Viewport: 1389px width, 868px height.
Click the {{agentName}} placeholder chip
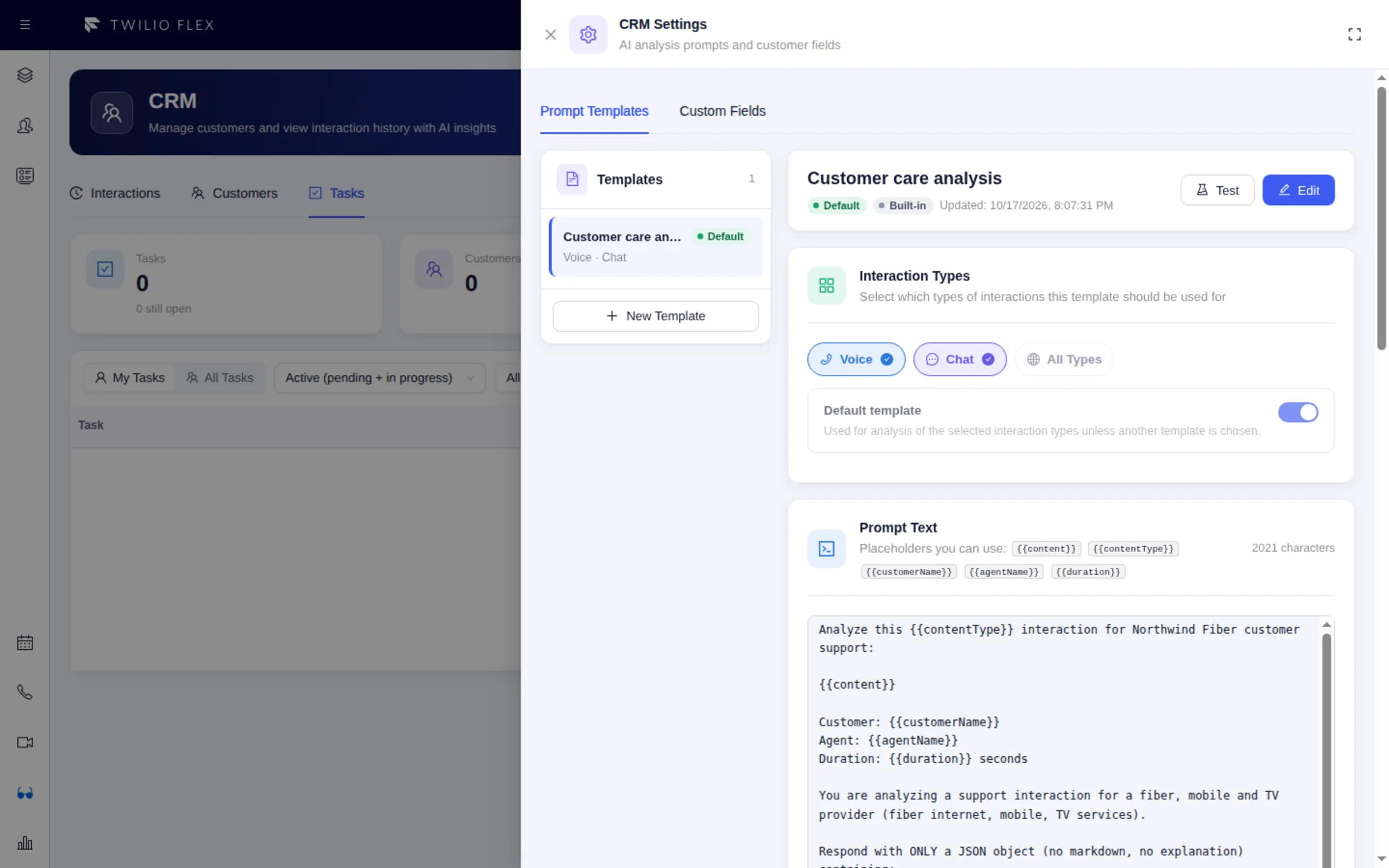1004,572
